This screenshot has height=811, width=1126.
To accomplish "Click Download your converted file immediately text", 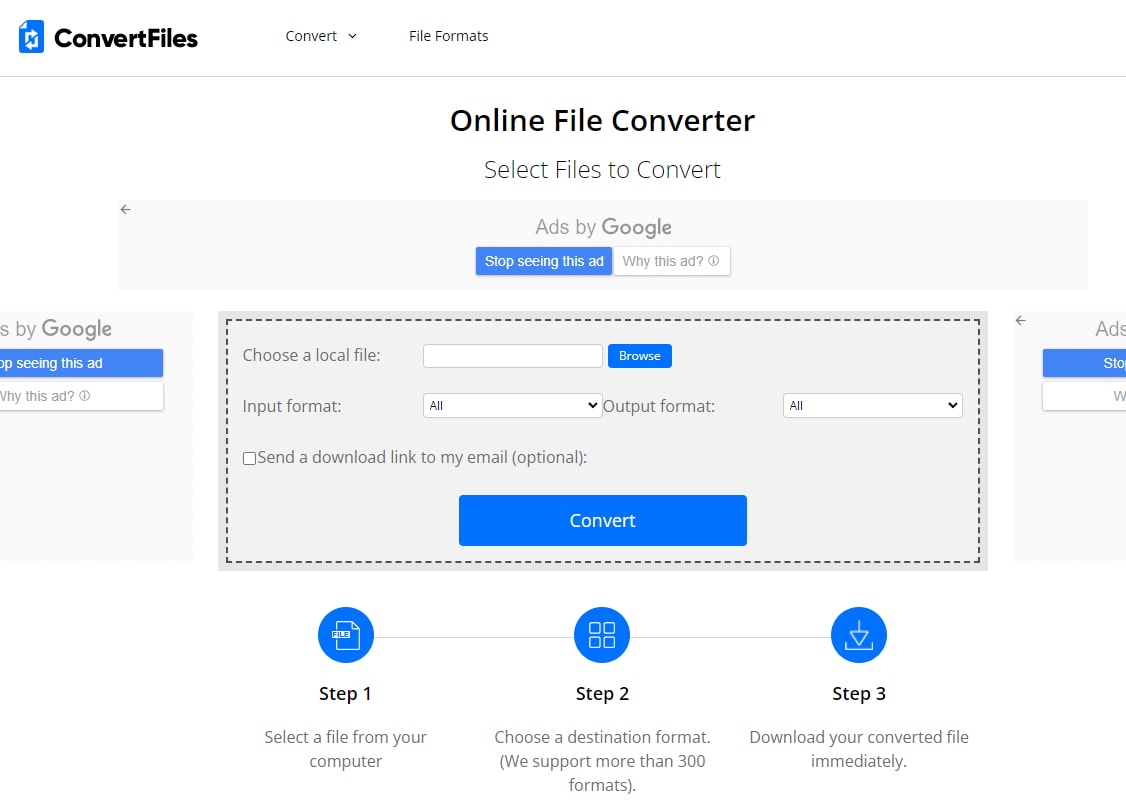I will (859, 749).
